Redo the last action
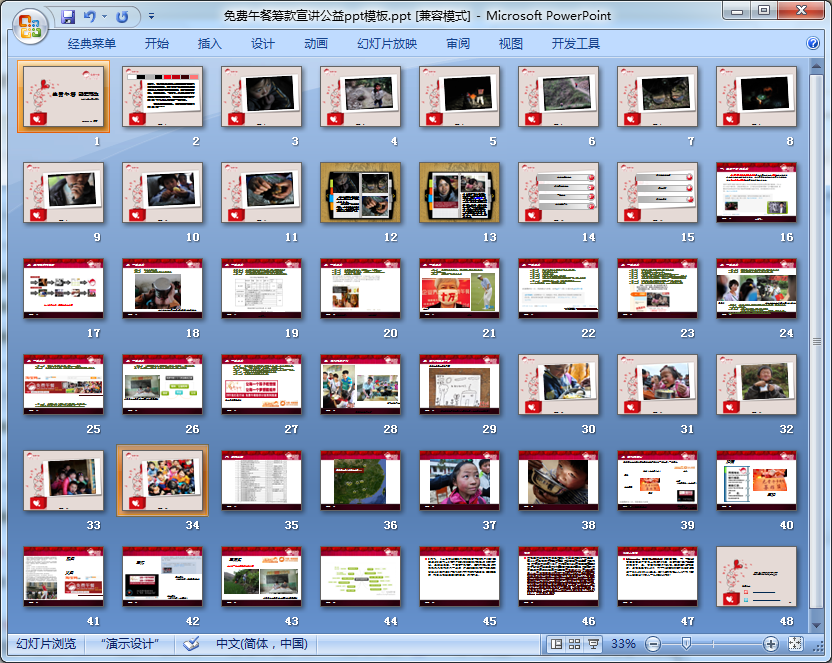The image size is (832, 663). coord(122,17)
